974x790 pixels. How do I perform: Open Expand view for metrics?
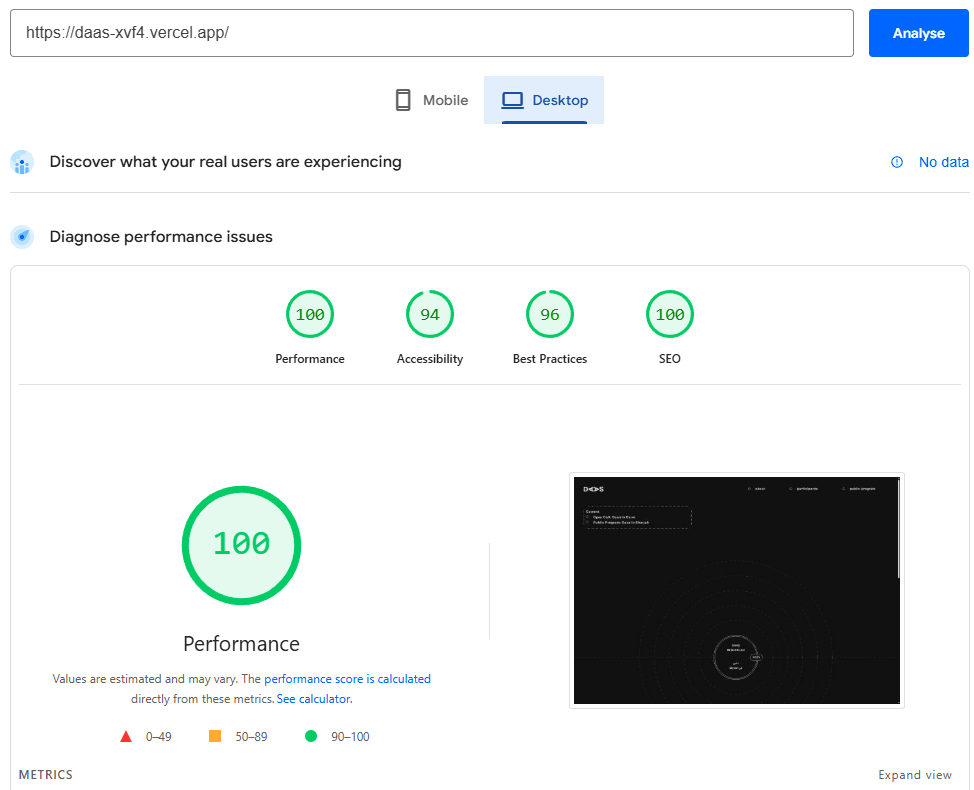click(915, 774)
